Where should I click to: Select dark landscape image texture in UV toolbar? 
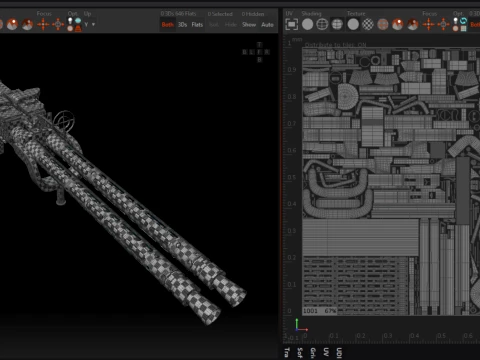point(412,24)
